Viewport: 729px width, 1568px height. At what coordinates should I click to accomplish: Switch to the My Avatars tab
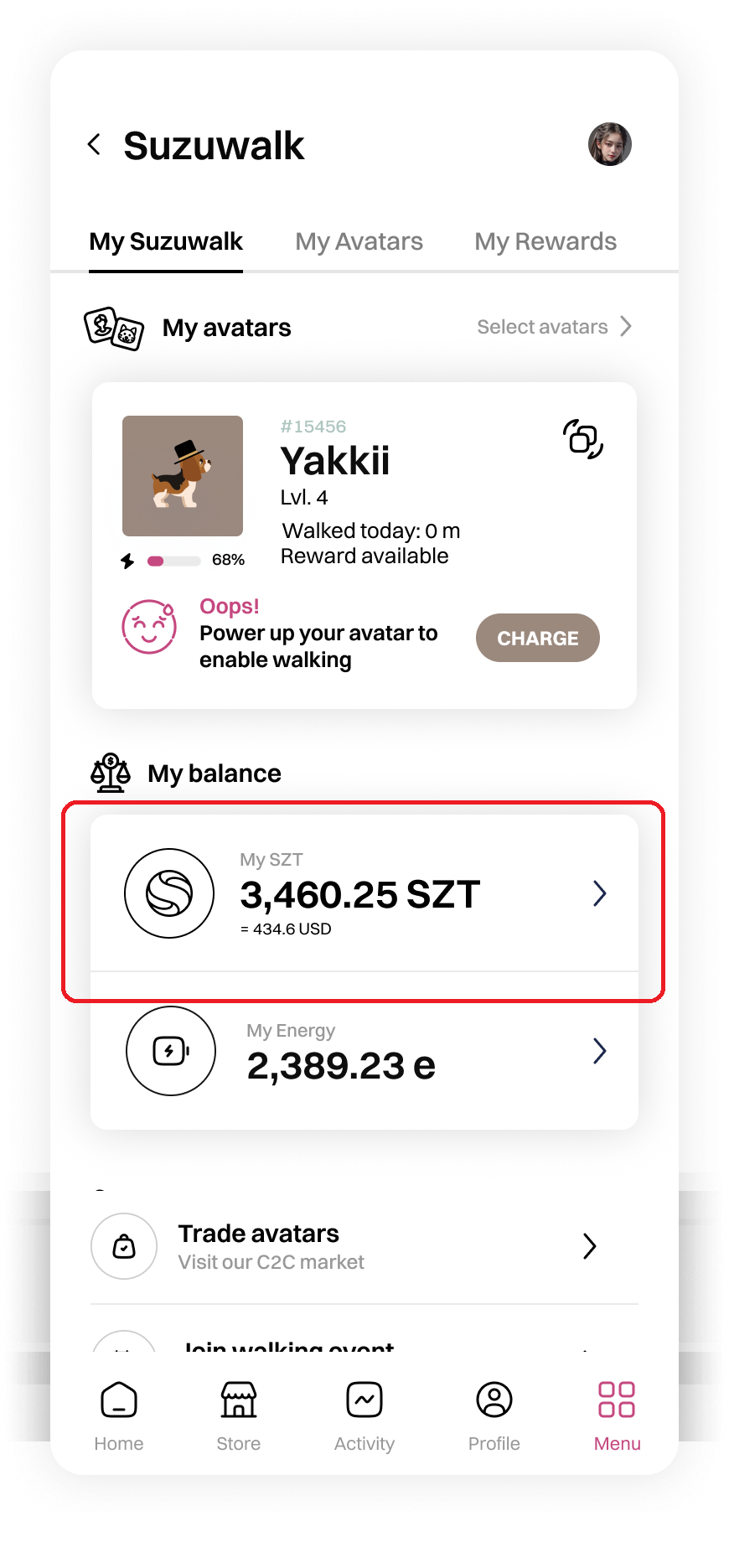[x=359, y=241]
